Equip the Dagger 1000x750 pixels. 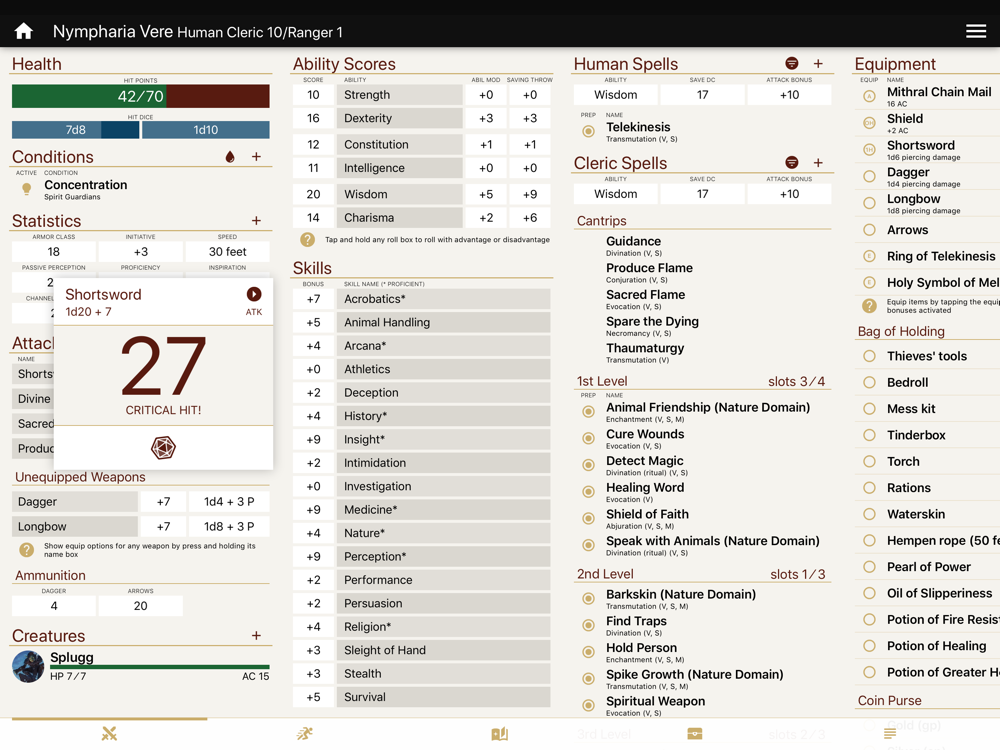click(x=869, y=177)
